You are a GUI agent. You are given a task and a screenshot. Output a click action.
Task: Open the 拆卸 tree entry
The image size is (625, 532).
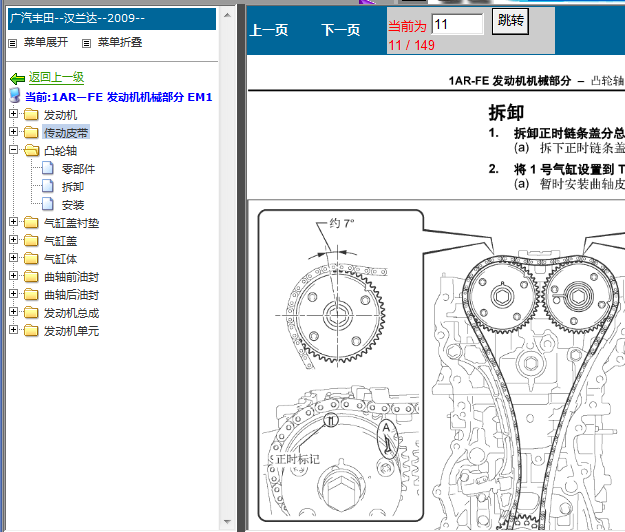pyautogui.click(x=73, y=187)
